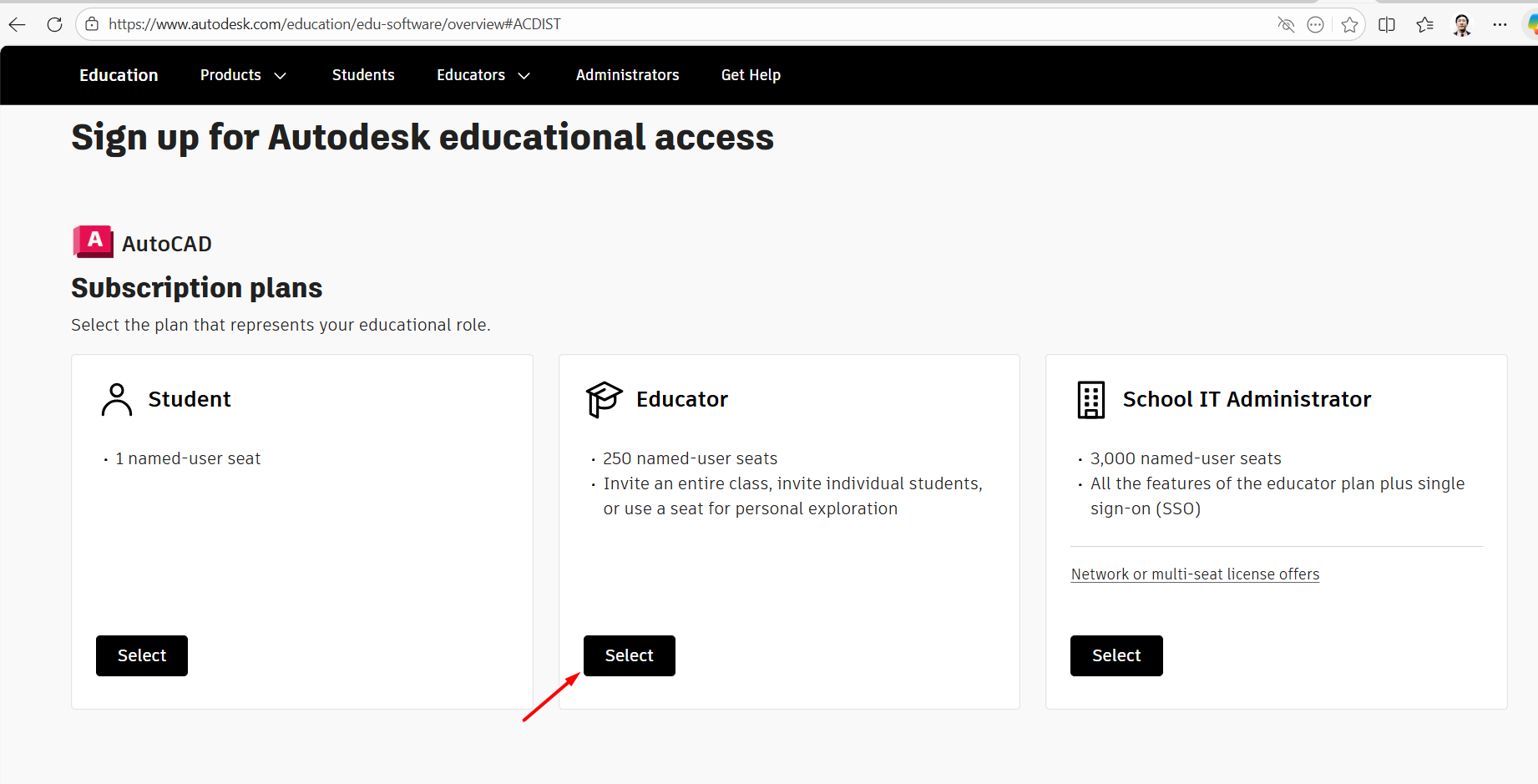Viewport: 1538px width, 784px height.
Task: Expand the Educators dropdown menu
Action: [x=483, y=75]
